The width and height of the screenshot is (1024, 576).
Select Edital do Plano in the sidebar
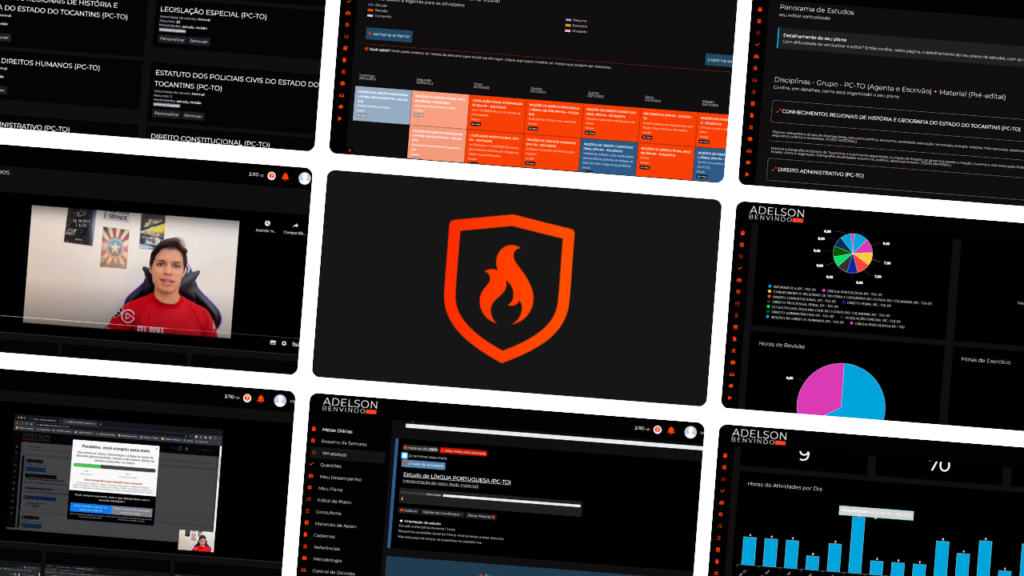(334, 501)
